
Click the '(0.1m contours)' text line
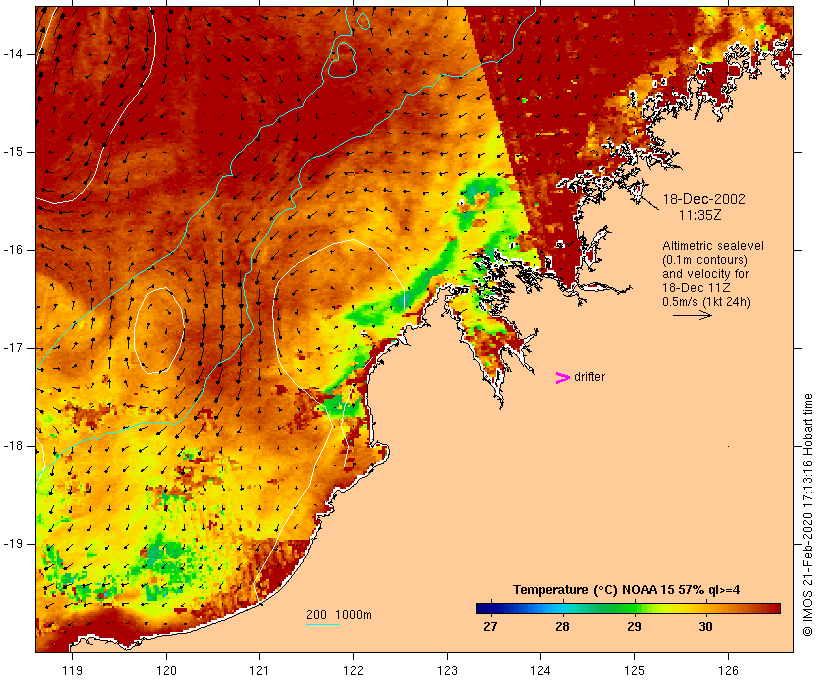[705, 260]
